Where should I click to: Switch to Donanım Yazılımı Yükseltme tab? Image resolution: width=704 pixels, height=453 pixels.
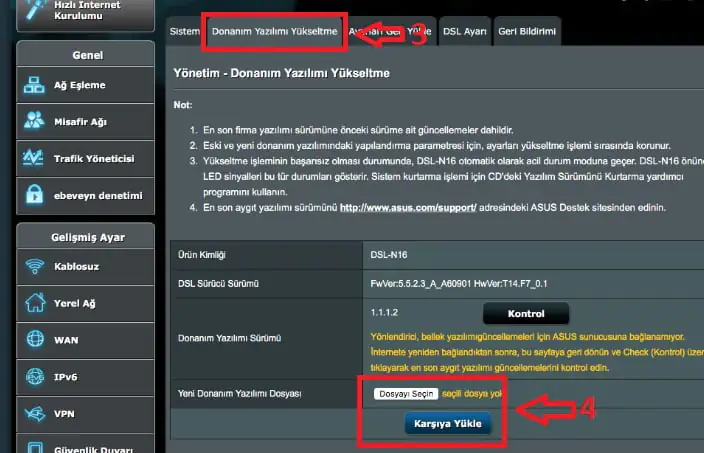coord(274,31)
